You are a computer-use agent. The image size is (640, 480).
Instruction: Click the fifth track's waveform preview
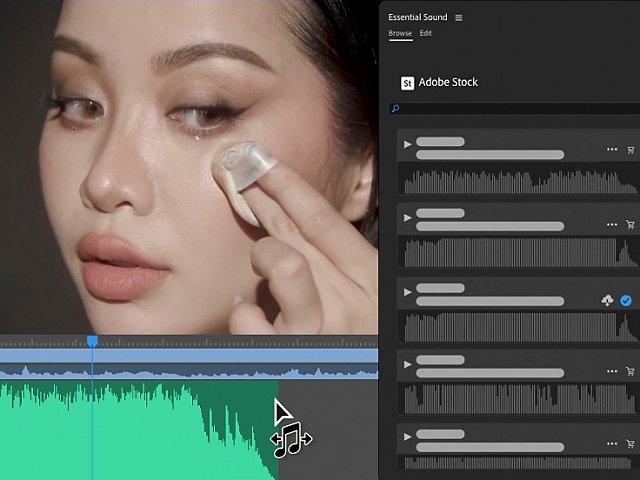(x=518, y=463)
